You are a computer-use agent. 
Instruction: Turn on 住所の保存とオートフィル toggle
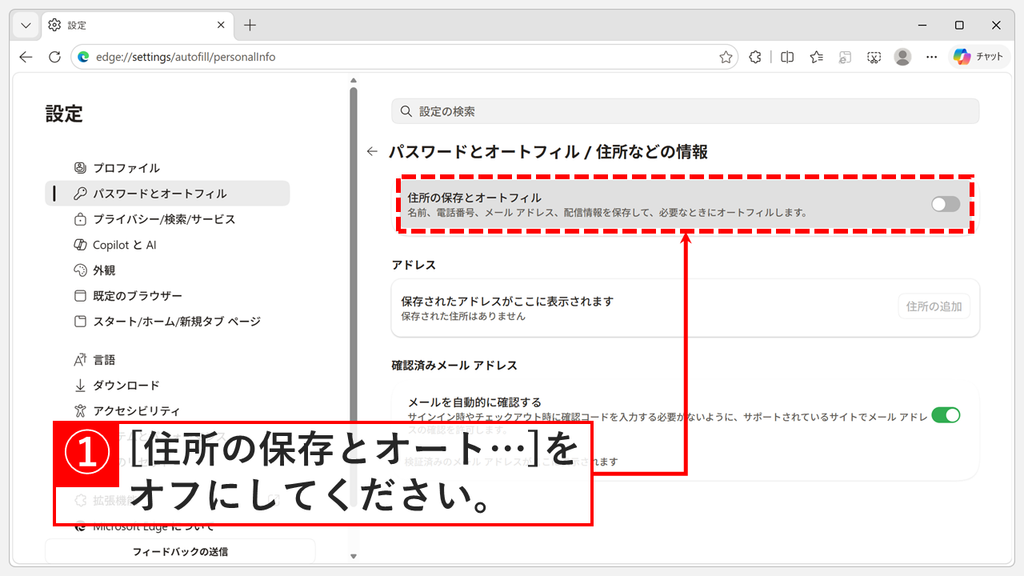(945, 204)
